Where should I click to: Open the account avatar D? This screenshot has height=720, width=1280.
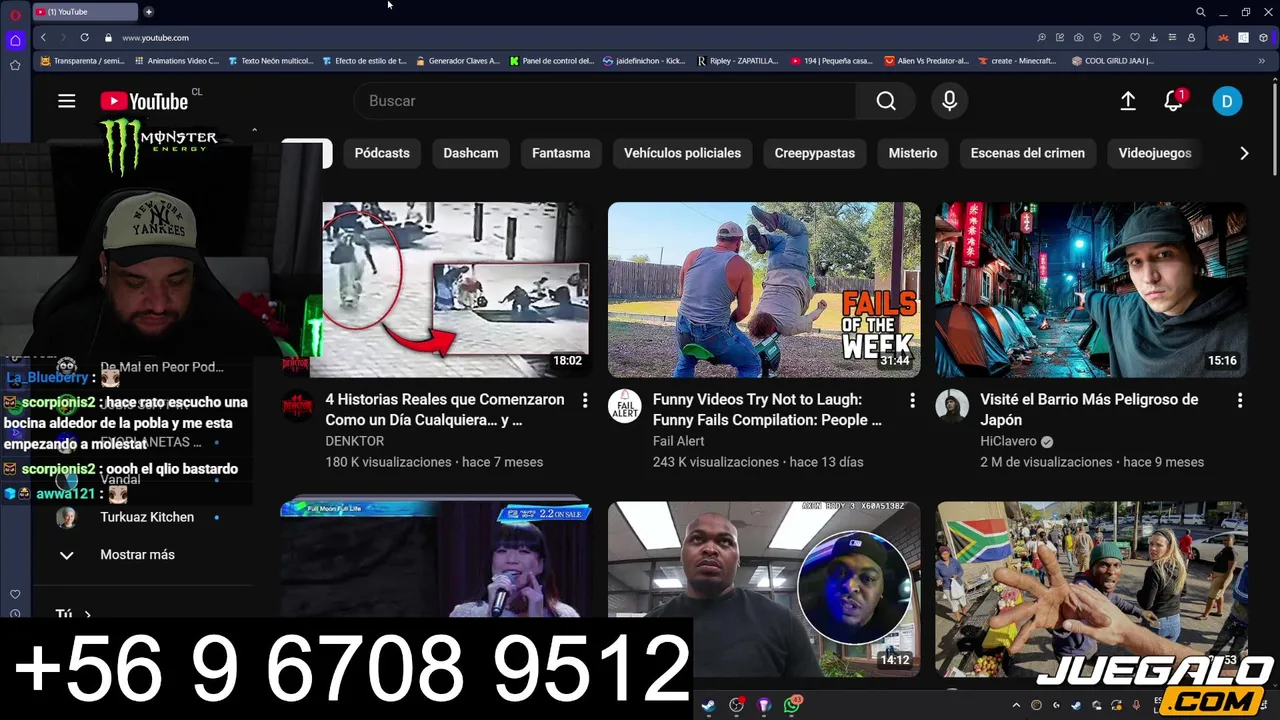tap(1227, 101)
